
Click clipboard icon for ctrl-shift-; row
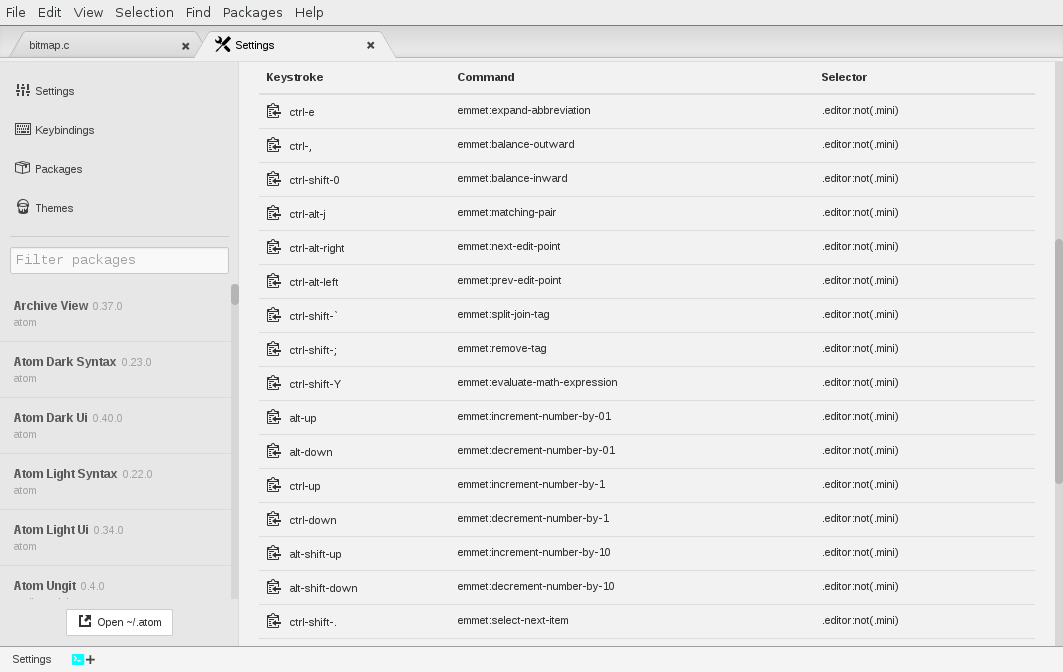click(273, 349)
